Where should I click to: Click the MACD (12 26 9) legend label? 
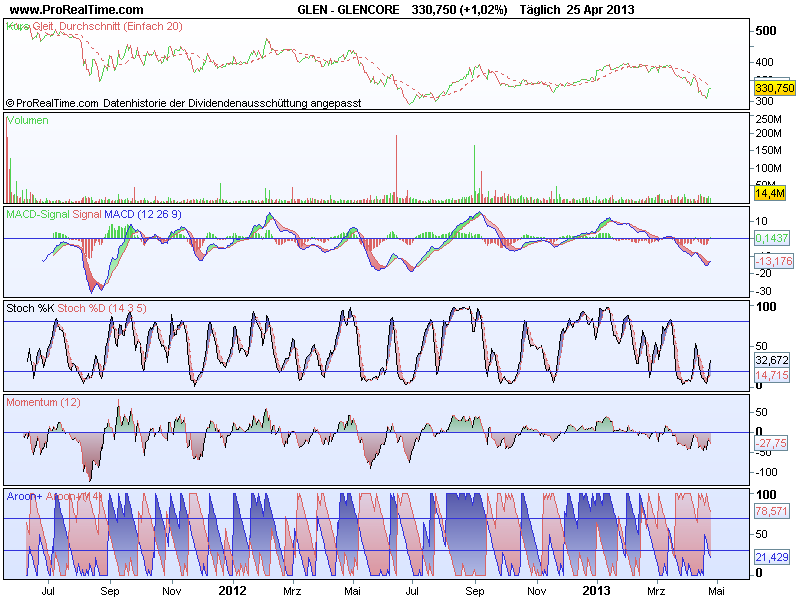click(x=143, y=214)
